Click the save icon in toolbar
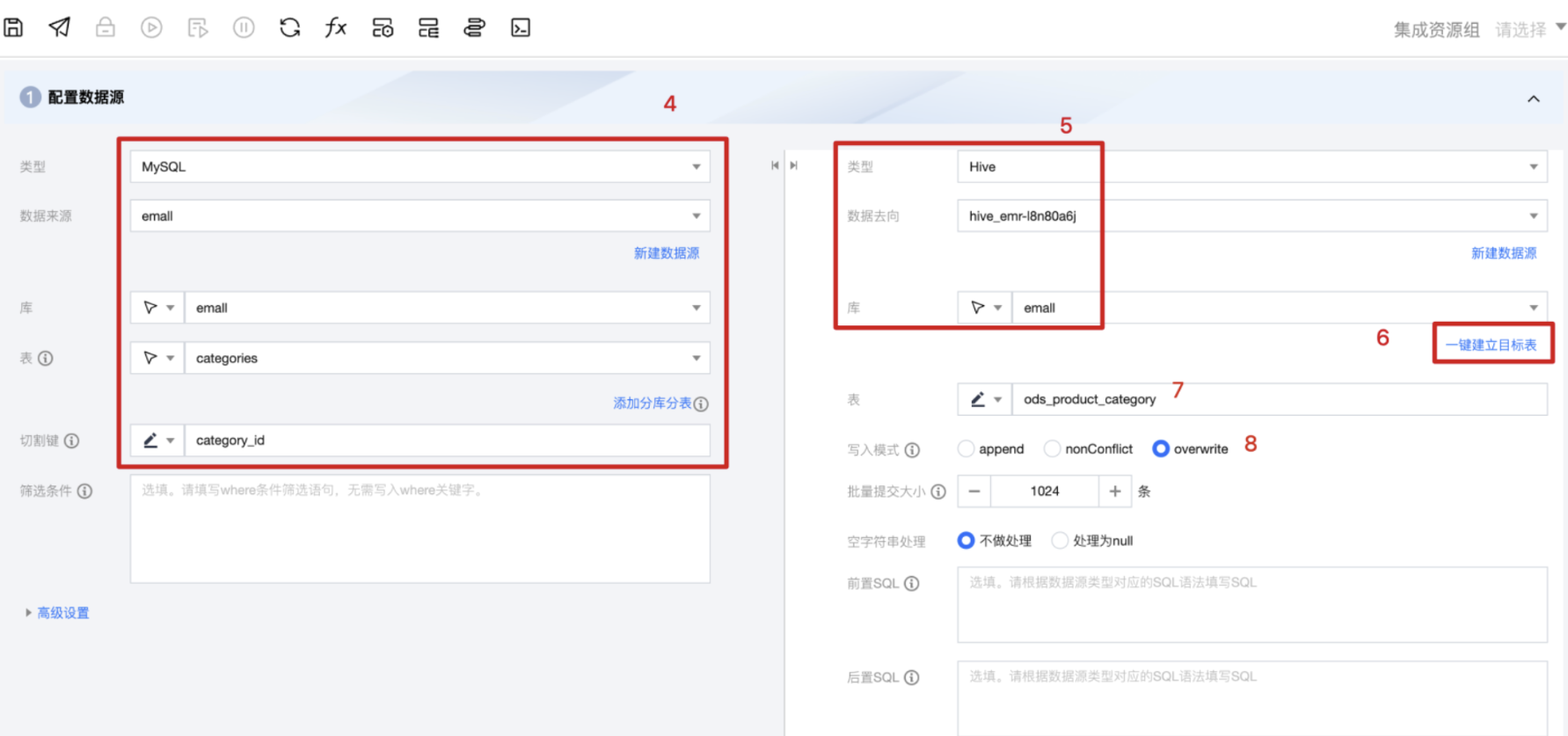 [x=13, y=28]
